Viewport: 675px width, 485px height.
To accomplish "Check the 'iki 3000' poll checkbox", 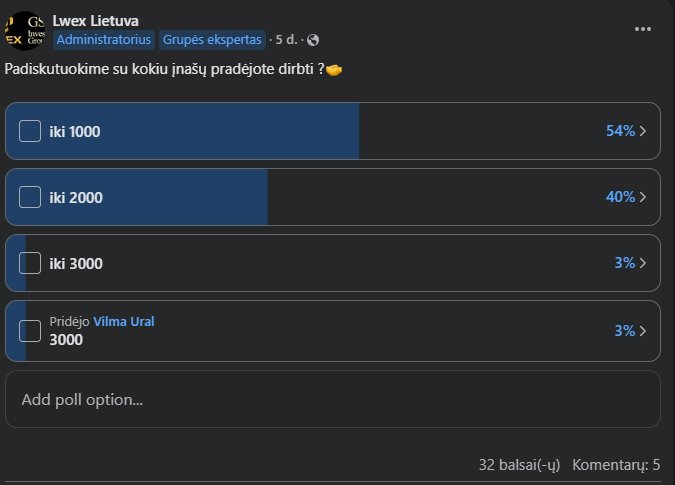I will click(x=30, y=263).
